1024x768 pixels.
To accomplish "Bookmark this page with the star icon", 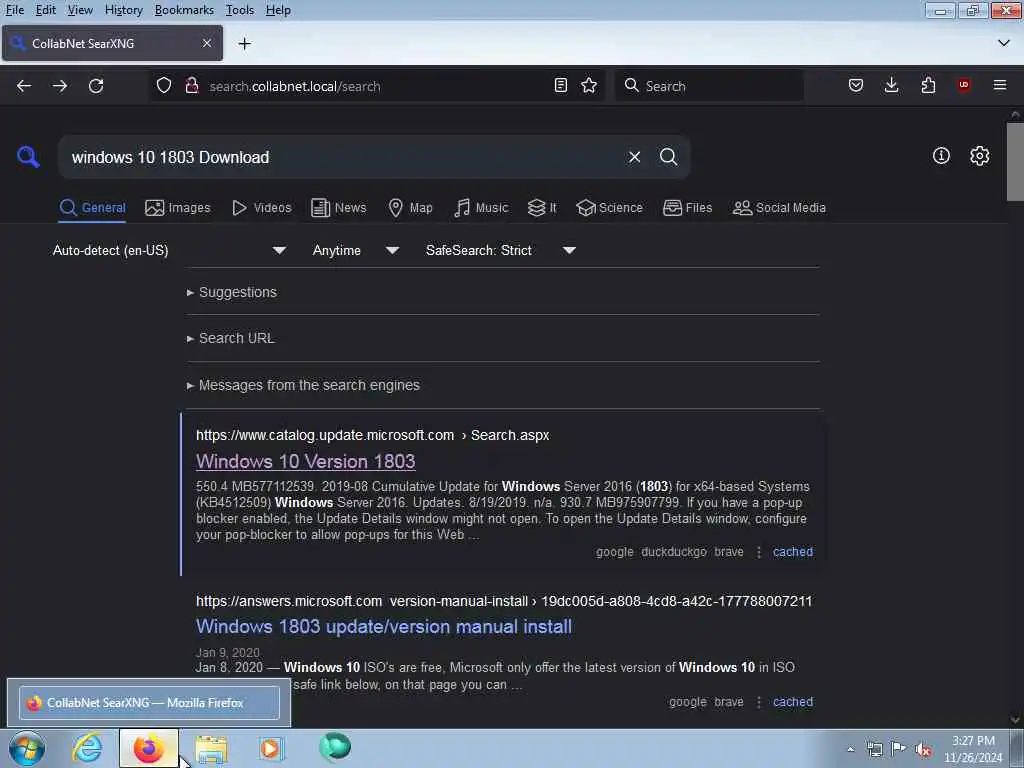I will tap(589, 86).
